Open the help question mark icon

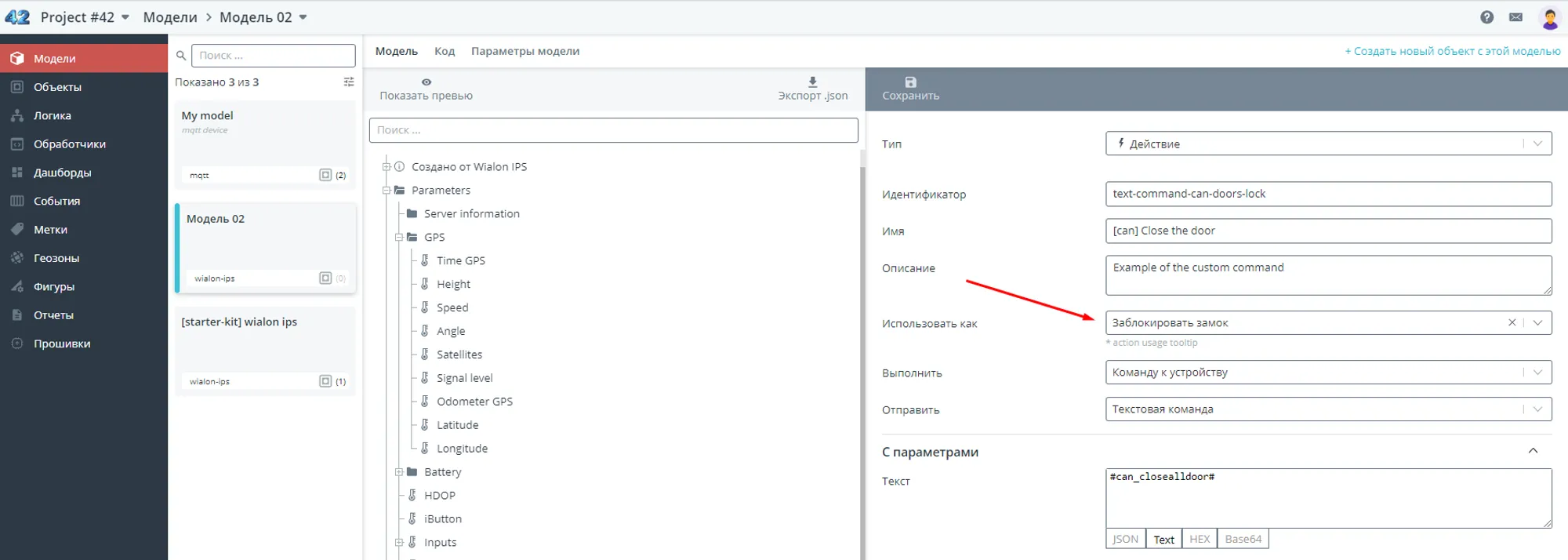click(1486, 17)
